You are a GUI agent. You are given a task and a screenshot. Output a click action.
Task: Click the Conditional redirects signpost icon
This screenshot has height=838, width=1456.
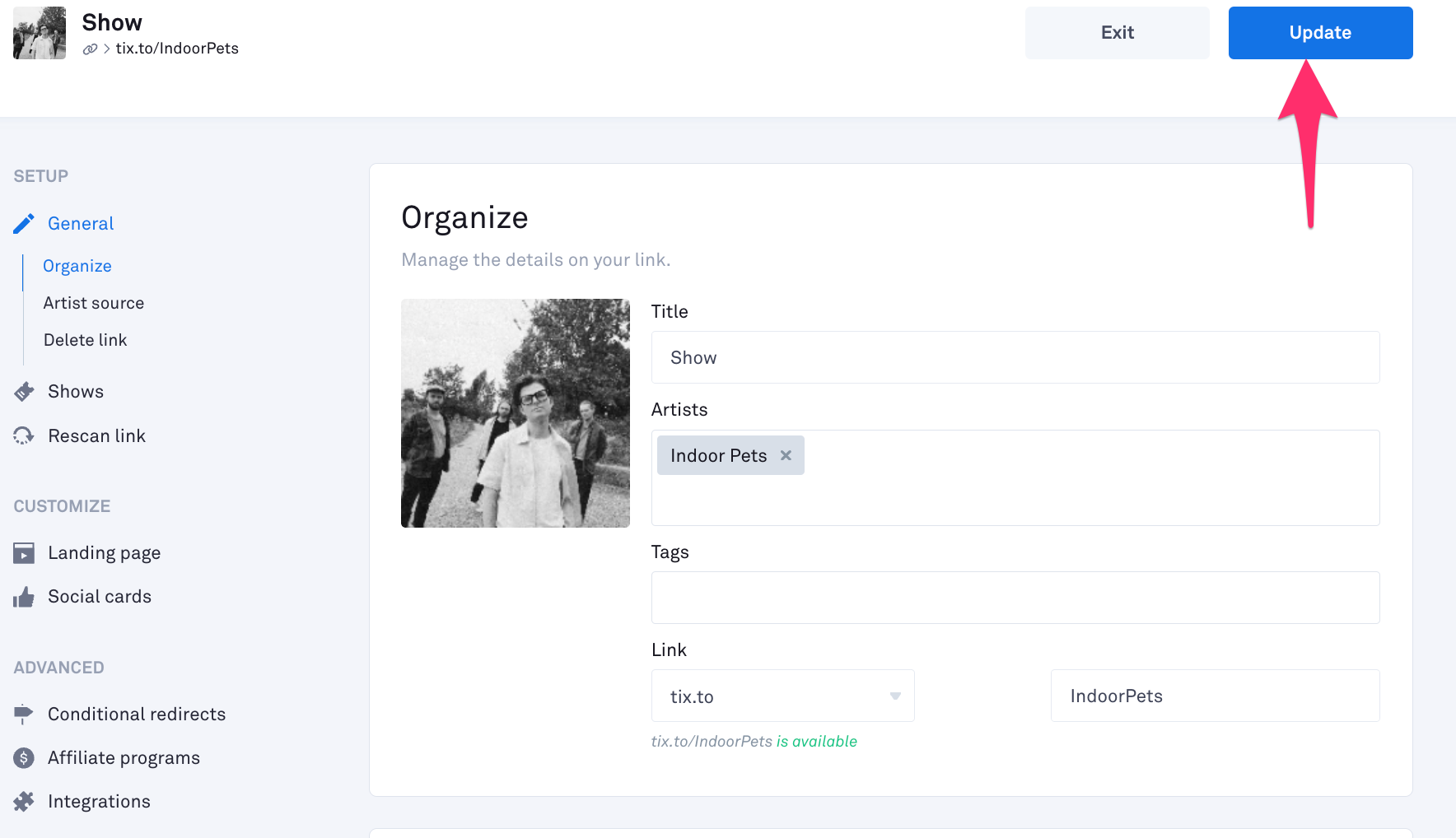click(x=24, y=715)
